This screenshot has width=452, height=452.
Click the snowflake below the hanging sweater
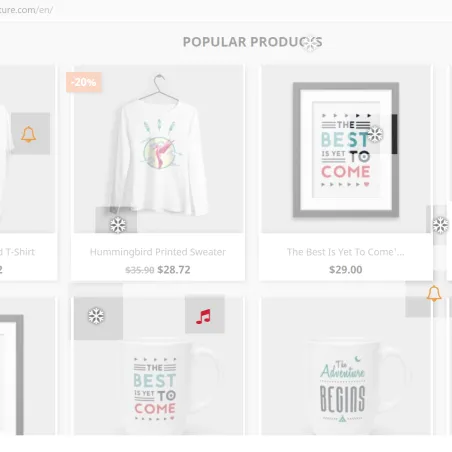(118, 225)
